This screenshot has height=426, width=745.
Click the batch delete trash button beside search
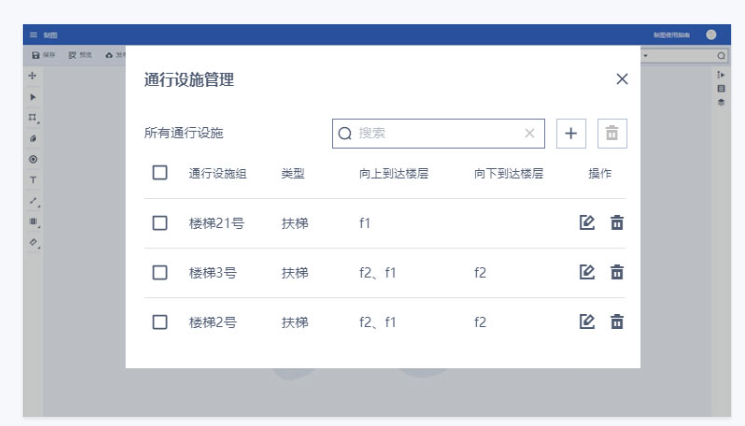click(x=612, y=133)
